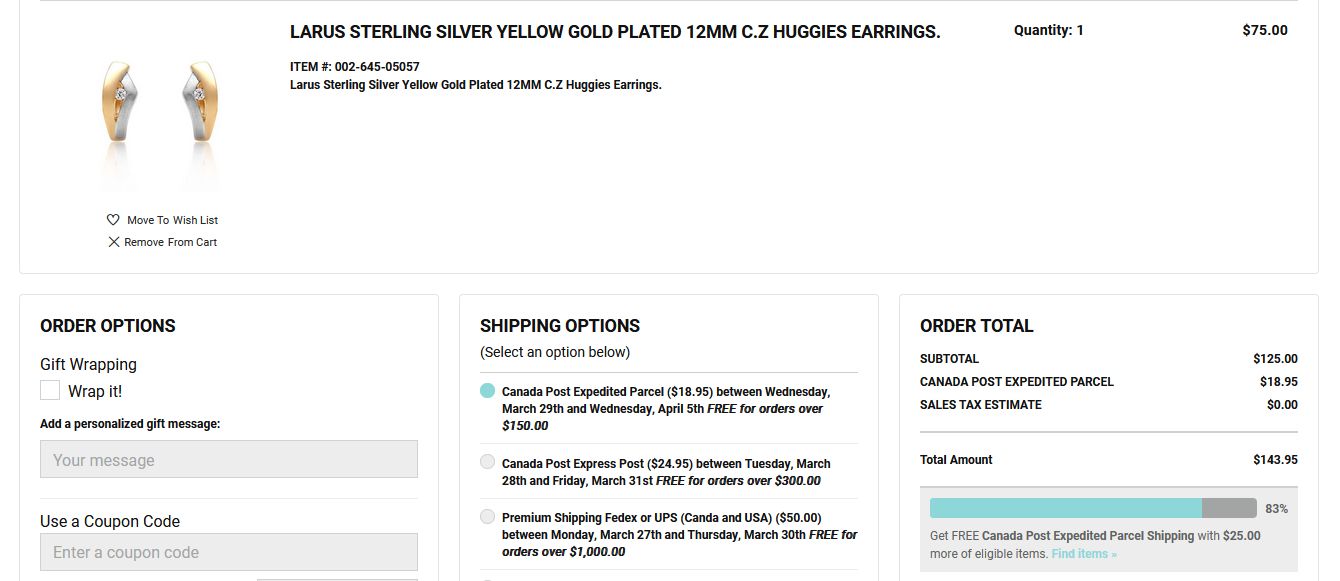Screen dimensions: 1340x581
Task: Choose Canada Post Express Post shipping radio
Action: coord(487,461)
